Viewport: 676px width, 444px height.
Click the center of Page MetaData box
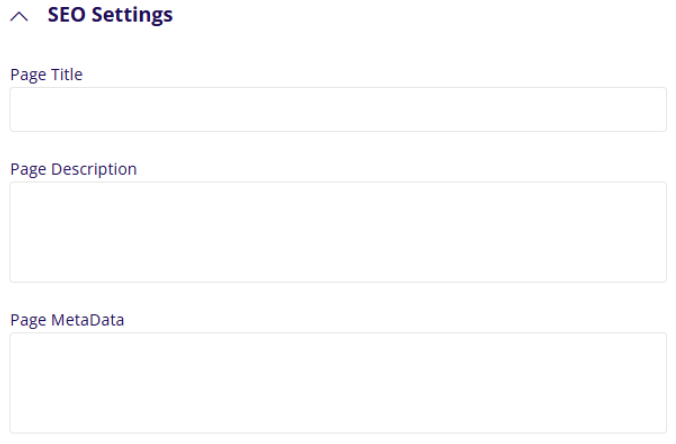pyautogui.click(x=338, y=383)
